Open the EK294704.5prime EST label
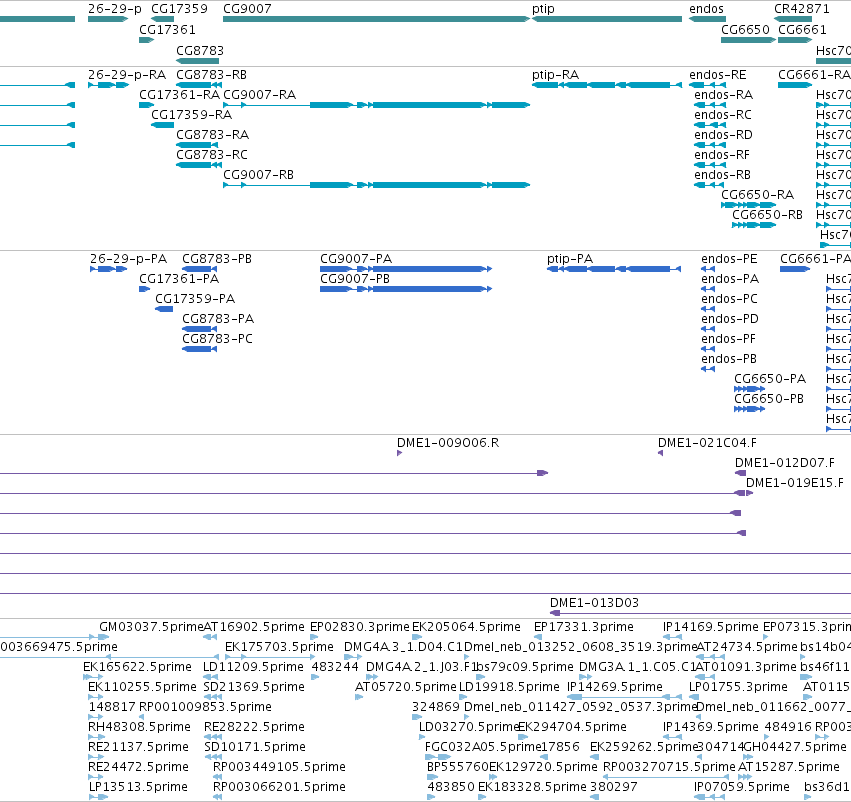Image resolution: width=851 pixels, height=802 pixels. click(572, 727)
